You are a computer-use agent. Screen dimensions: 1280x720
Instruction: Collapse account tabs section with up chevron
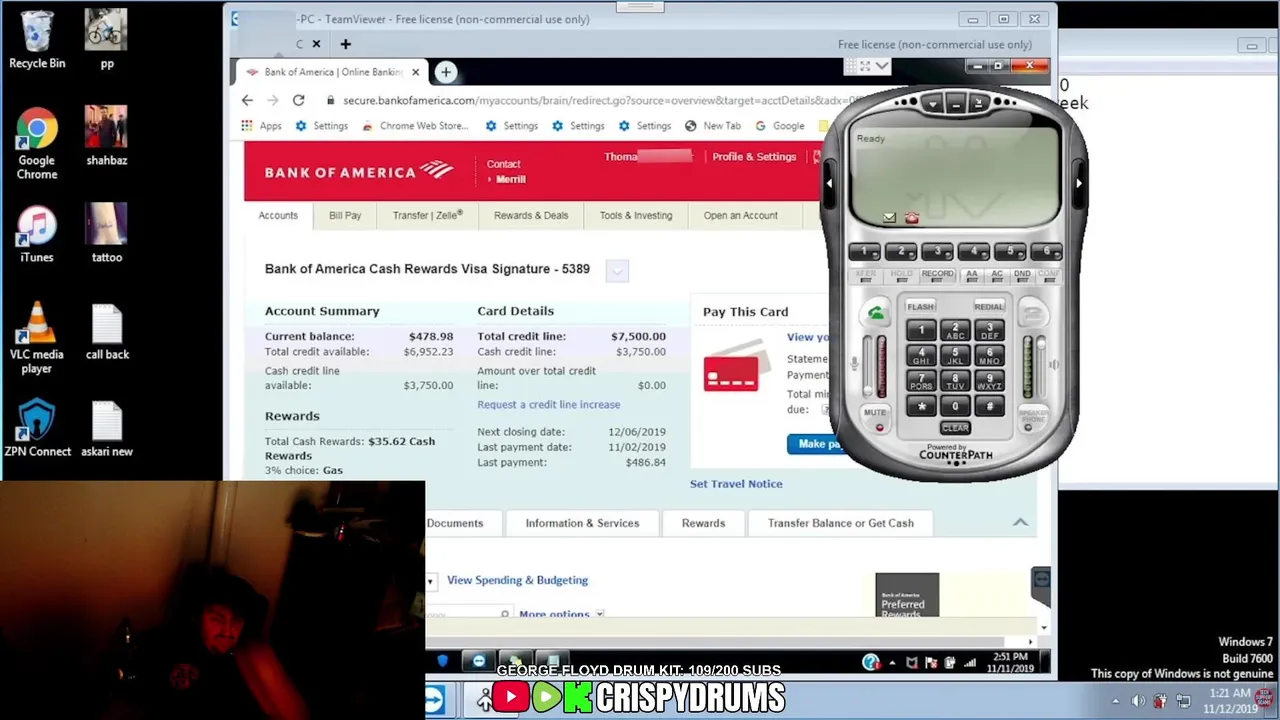1020,522
